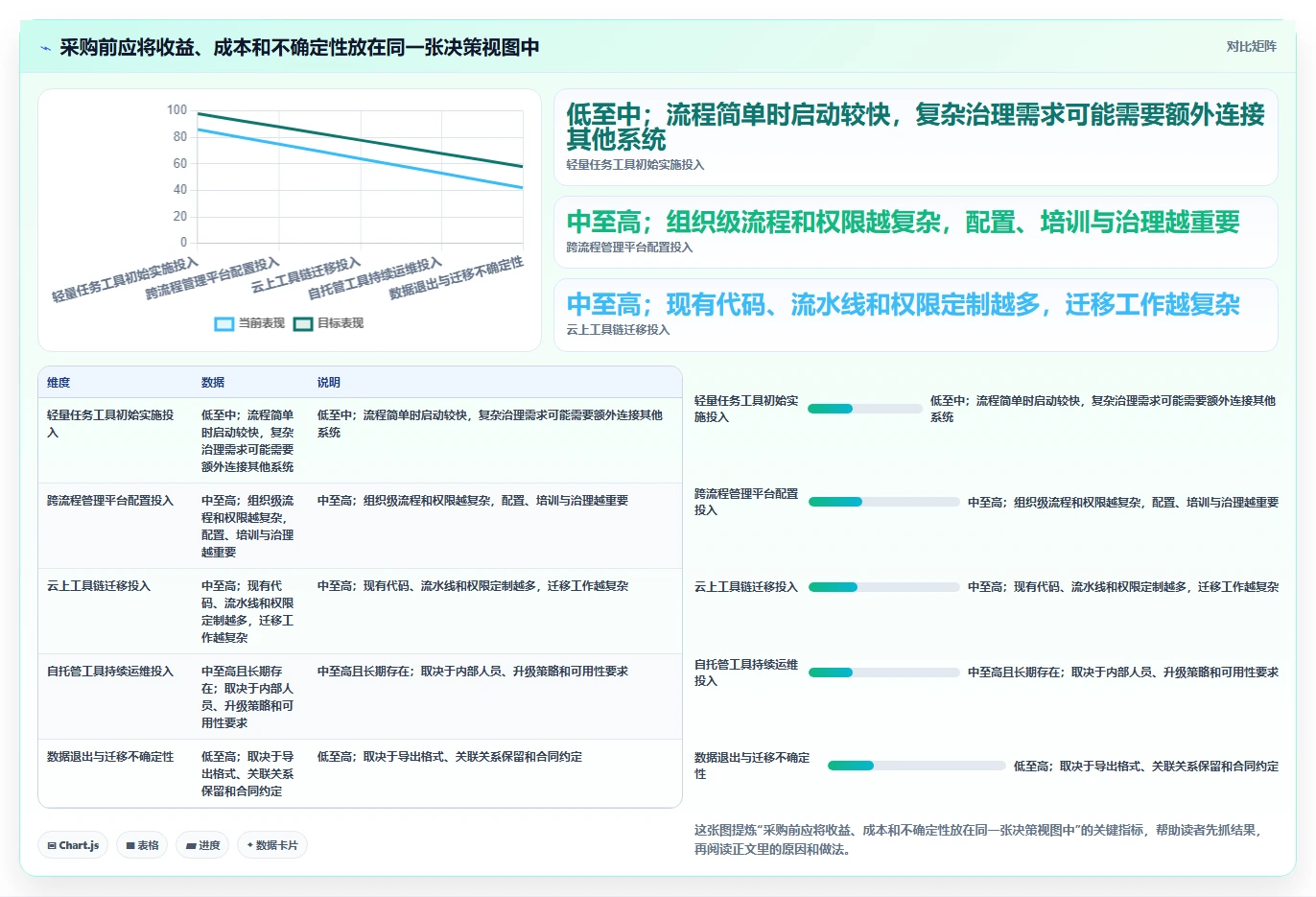Screen dimensions: 1316x897
Task: Click the 数据退出与迁移不确定性 label in the progress list
Action: [753, 766]
